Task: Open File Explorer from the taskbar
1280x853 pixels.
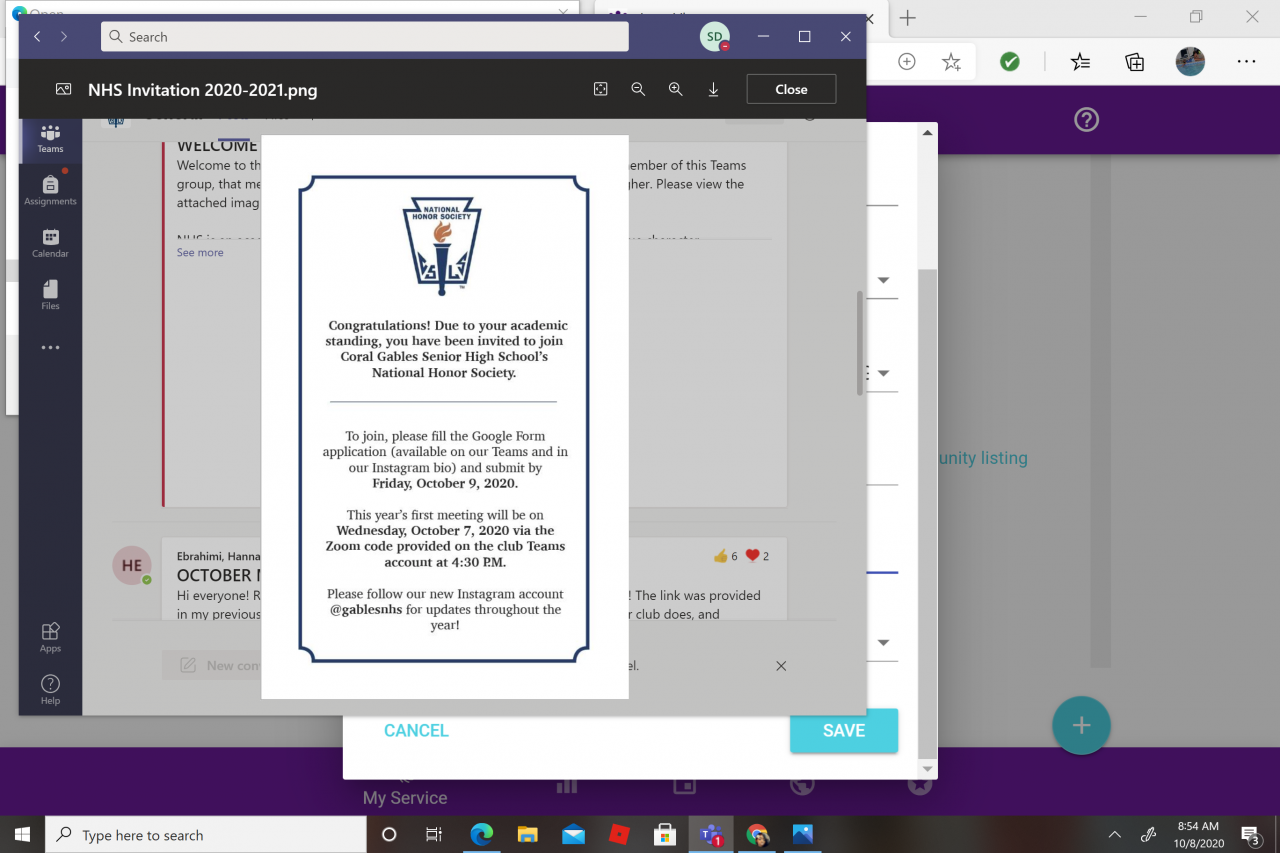Action: pos(528,834)
